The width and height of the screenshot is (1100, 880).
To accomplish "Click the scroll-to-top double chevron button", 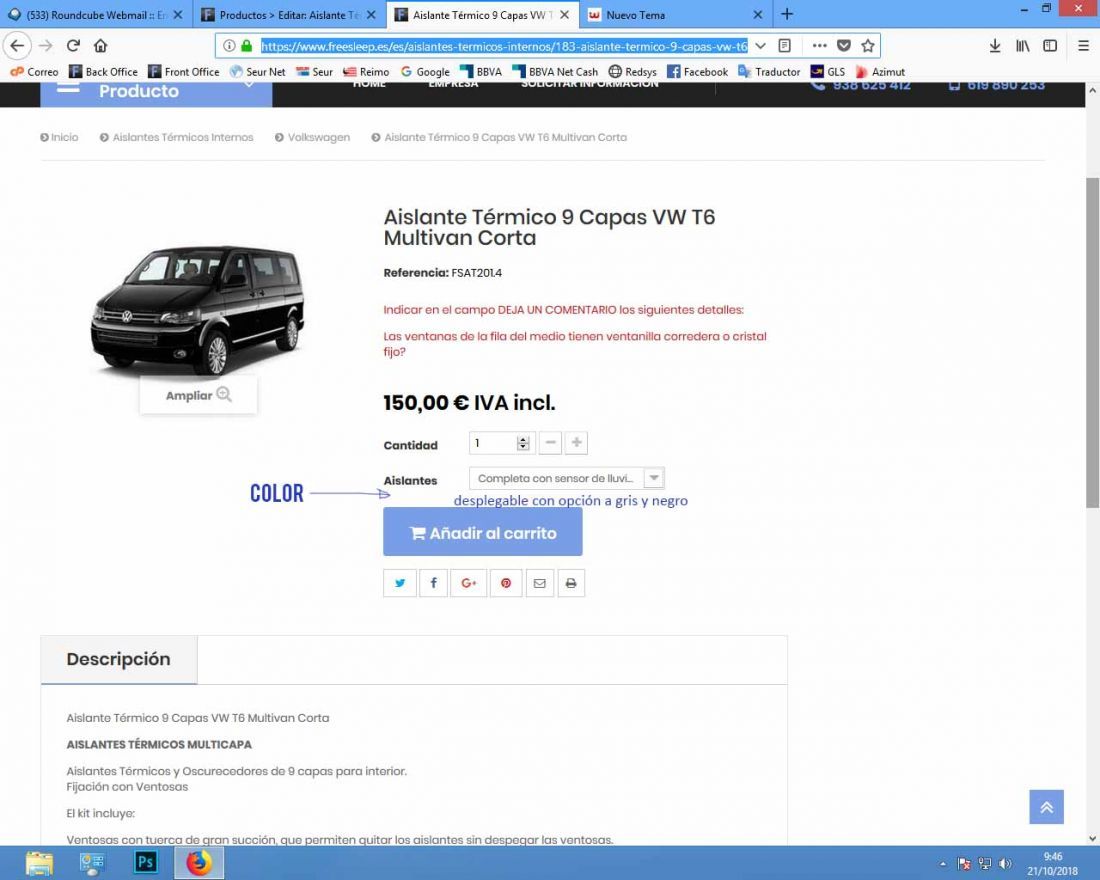I will tap(1047, 807).
